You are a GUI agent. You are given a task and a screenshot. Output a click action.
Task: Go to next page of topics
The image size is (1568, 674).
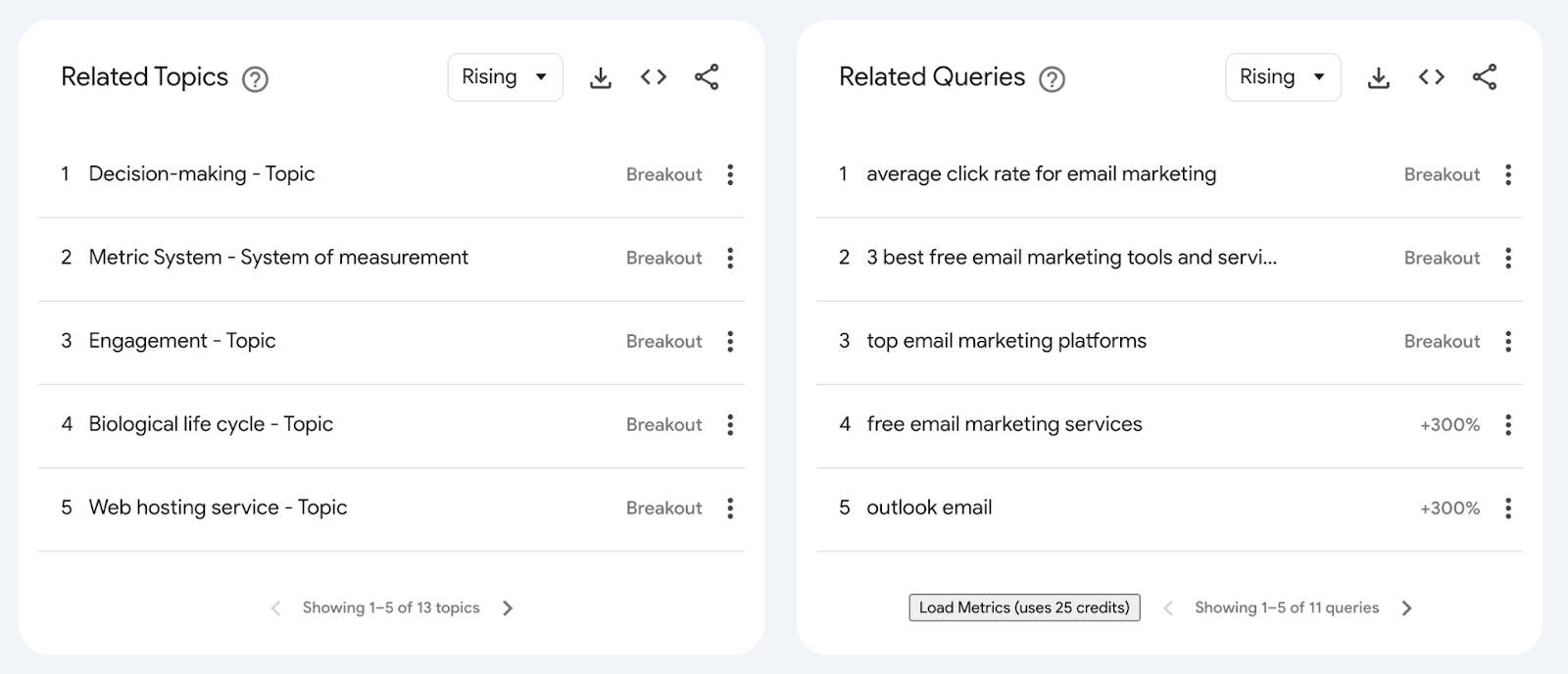(508, 608)
